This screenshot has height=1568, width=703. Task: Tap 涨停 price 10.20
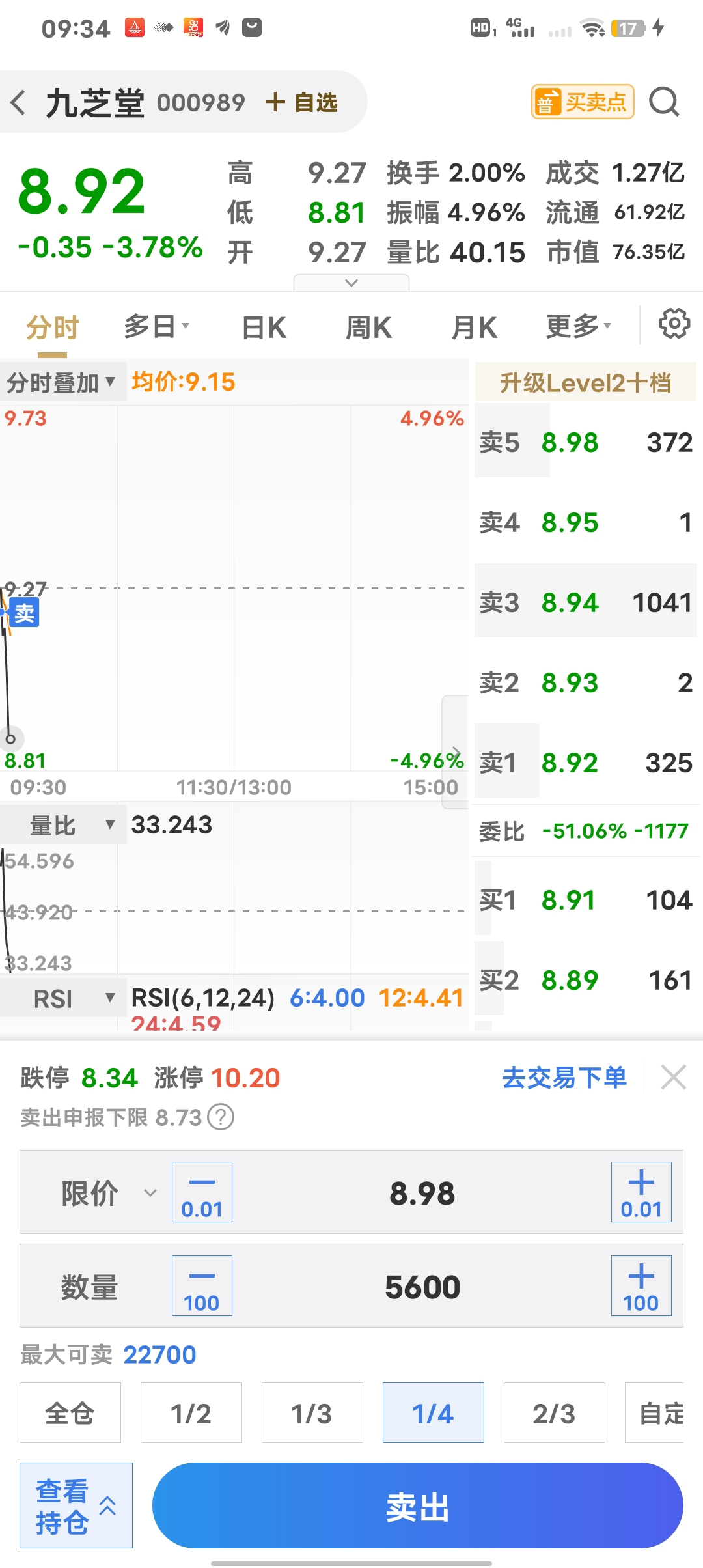[x=245, y=1078]
